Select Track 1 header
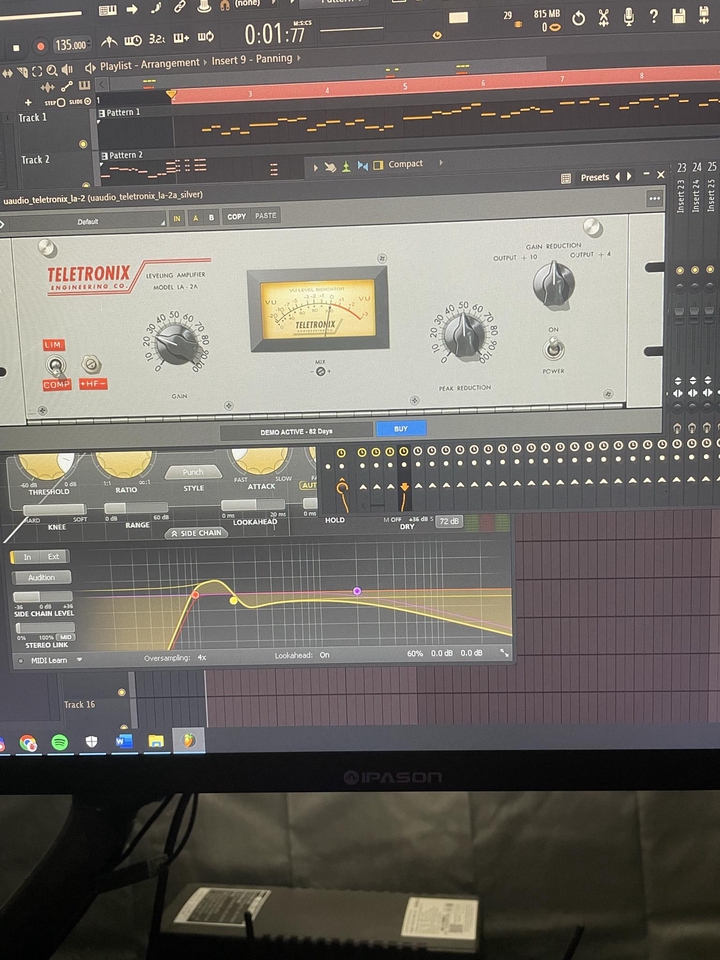Image resolution: width=720 pixels, height=960 pixels. [32, 118]
